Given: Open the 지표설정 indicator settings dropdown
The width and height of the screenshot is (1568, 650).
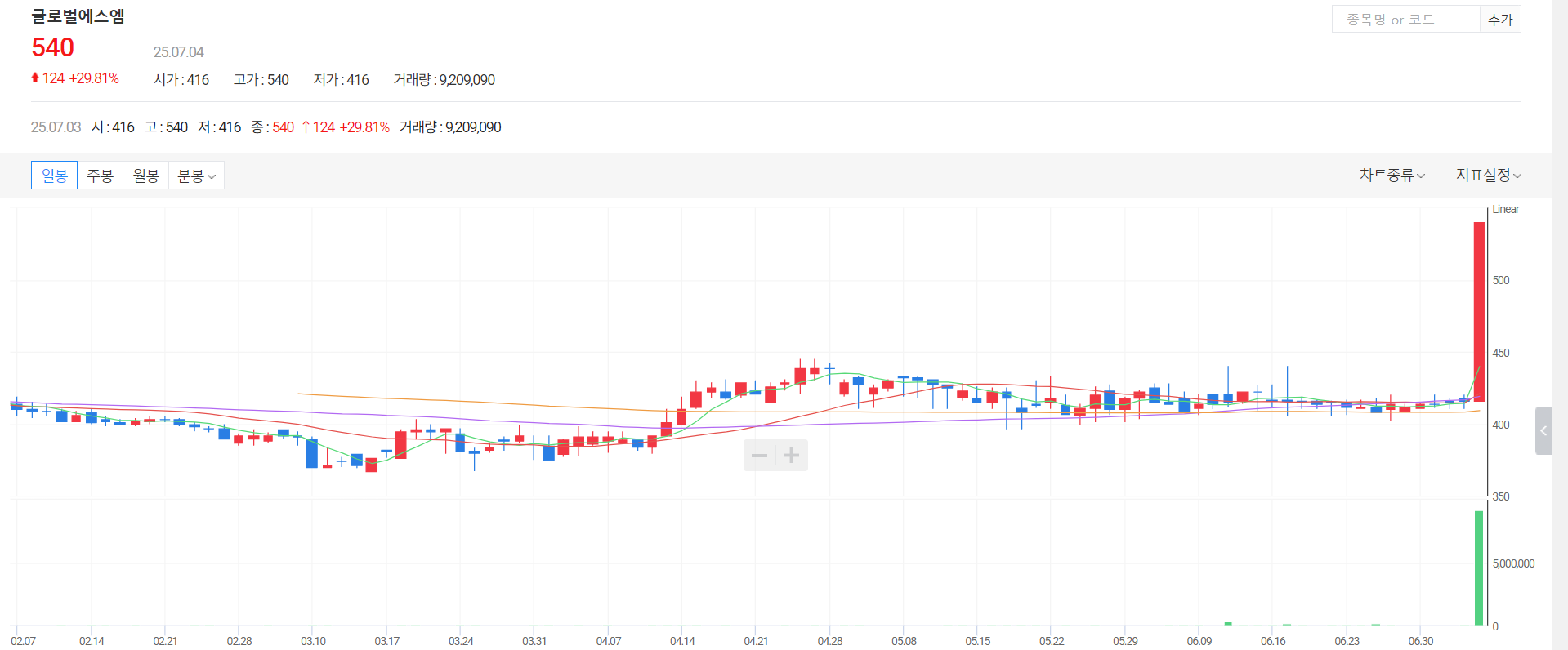Looking at the screenshot, I should (1489, 175).
